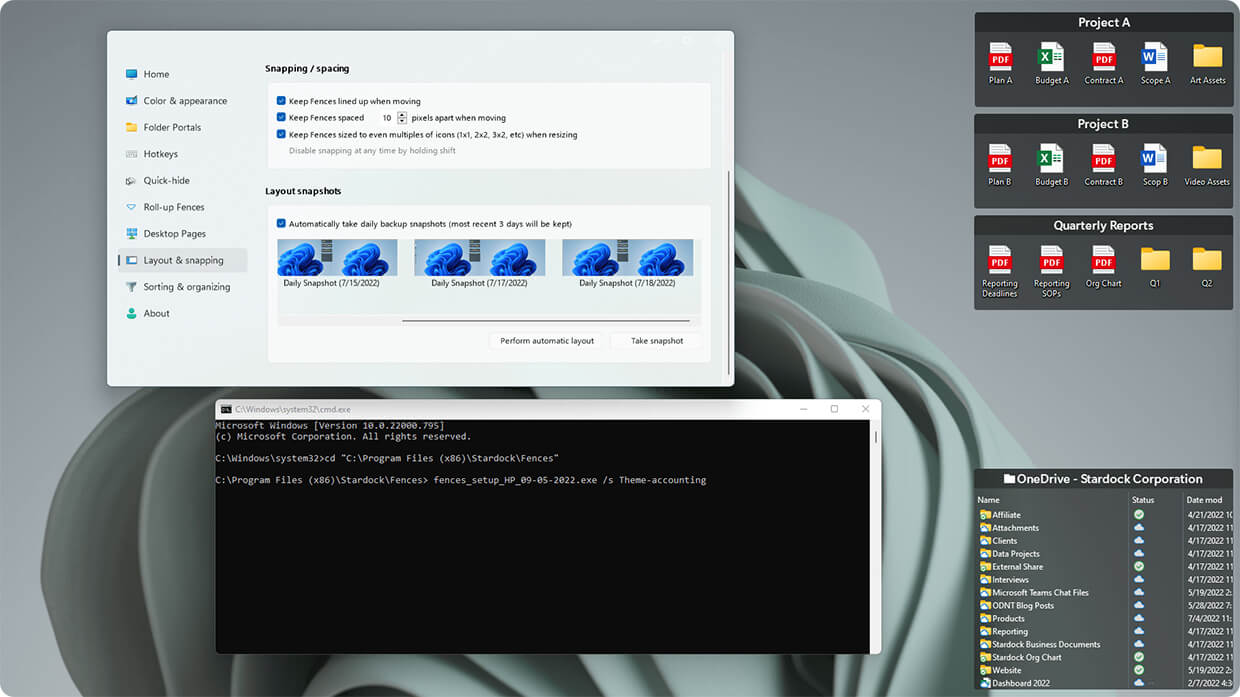Click the fences_setup command line text
Viewport: 1240px width, 697px height.
[570, 481]
